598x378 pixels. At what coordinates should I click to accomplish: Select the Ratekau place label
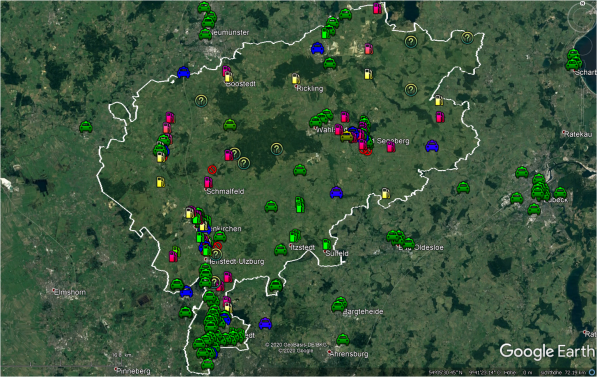tap(579, 134)
